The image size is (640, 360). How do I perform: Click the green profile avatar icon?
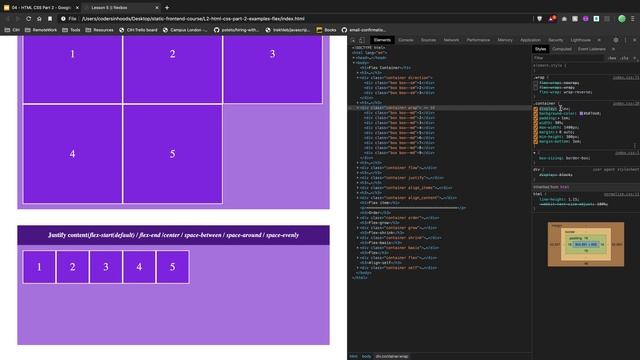[x=622, y=19]
